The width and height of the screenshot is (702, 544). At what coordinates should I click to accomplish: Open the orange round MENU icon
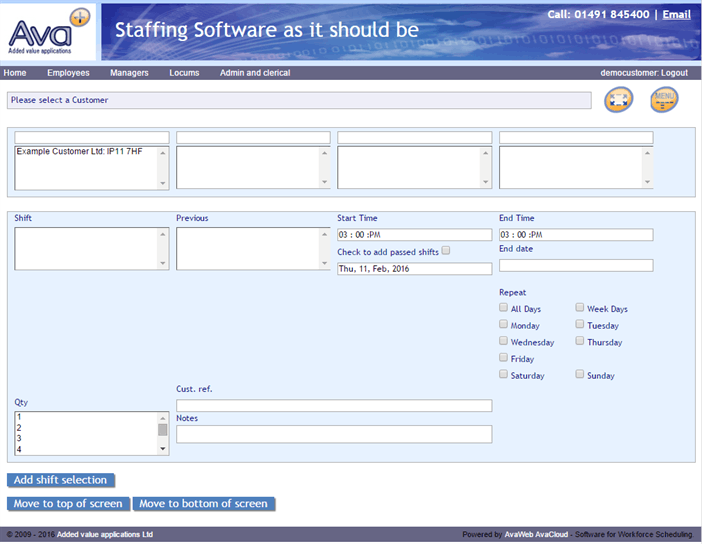664,99
